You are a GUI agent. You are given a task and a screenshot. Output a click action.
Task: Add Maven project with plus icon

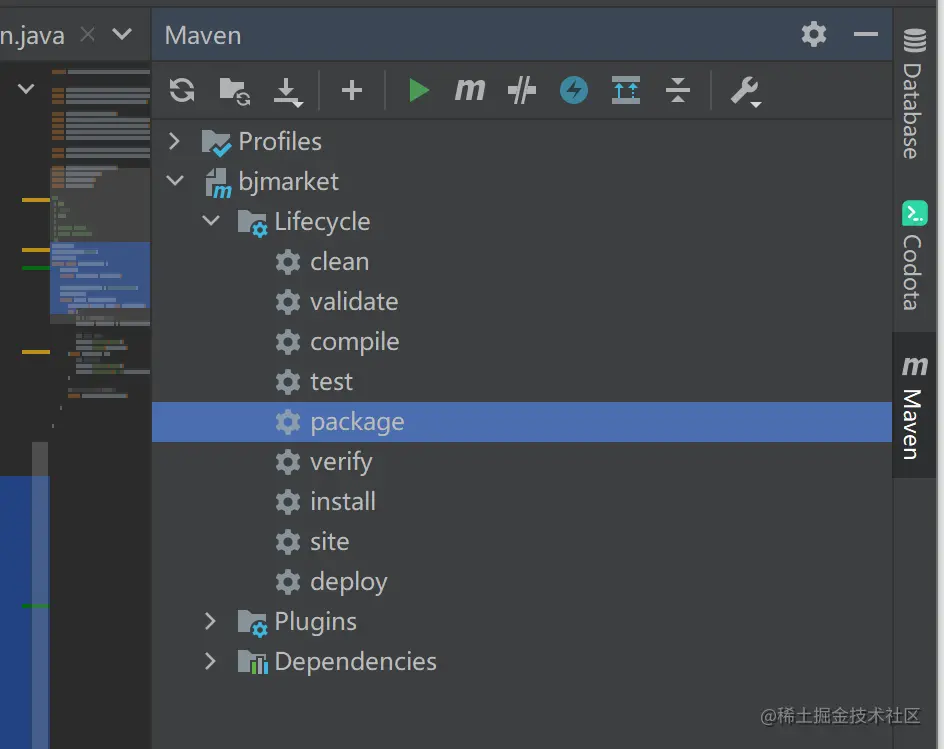point(352,91)
